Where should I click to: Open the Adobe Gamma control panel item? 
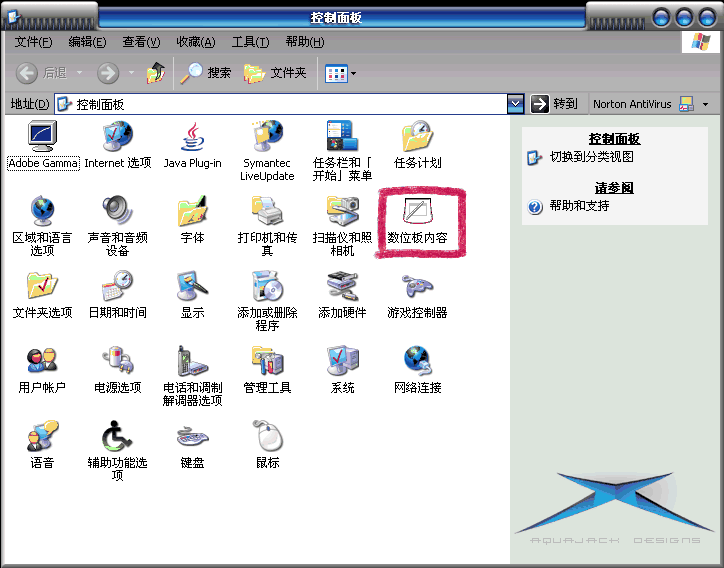click(42, 137)
